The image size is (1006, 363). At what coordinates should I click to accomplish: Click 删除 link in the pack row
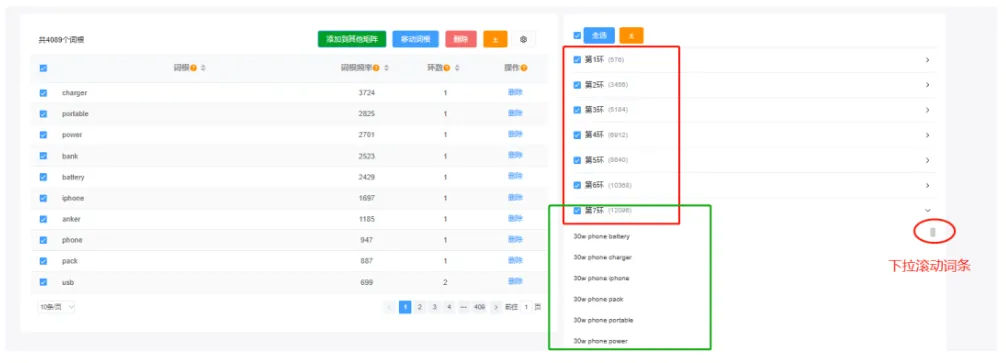coord(515,260)
